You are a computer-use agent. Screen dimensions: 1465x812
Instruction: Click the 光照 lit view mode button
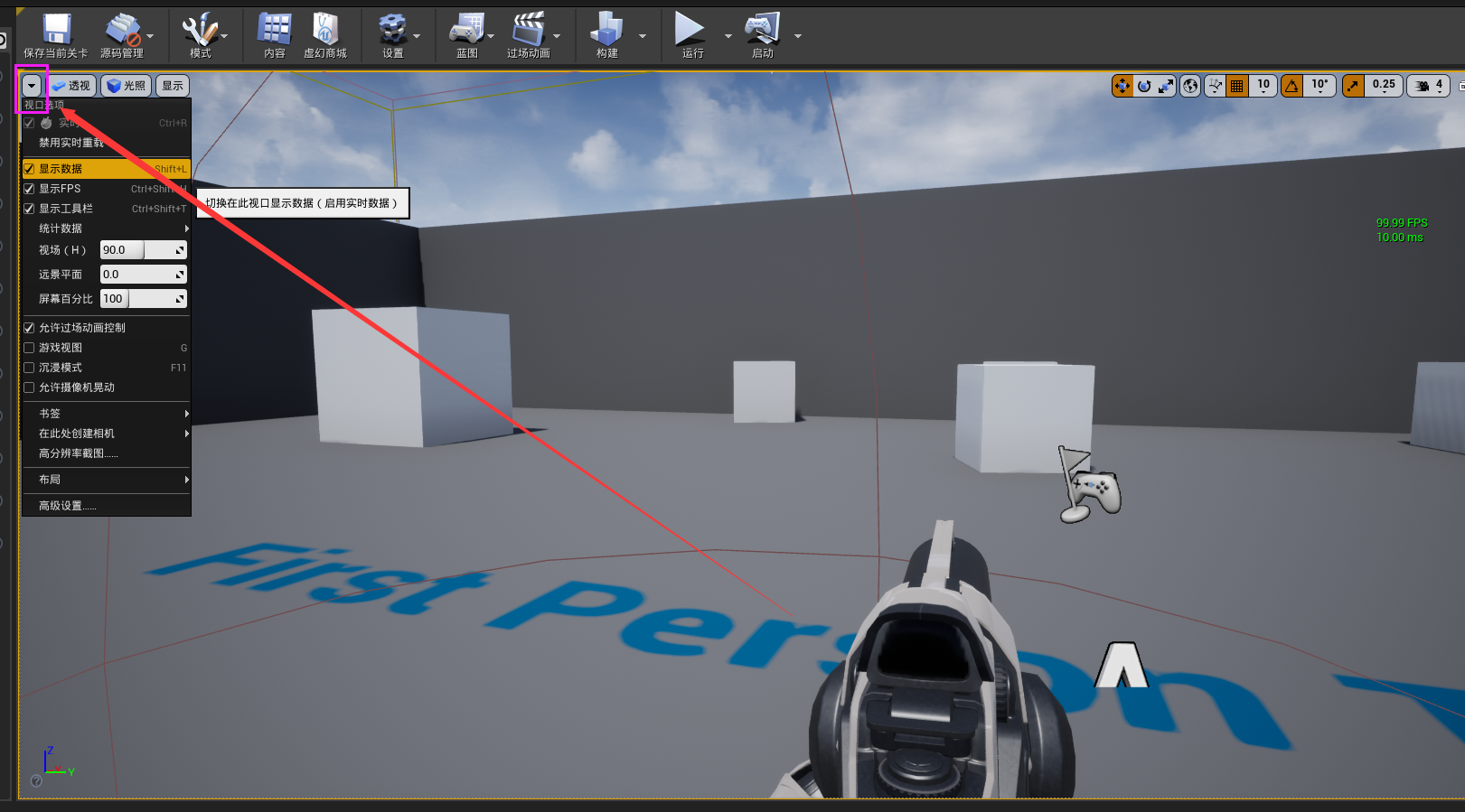click(126, 86)
